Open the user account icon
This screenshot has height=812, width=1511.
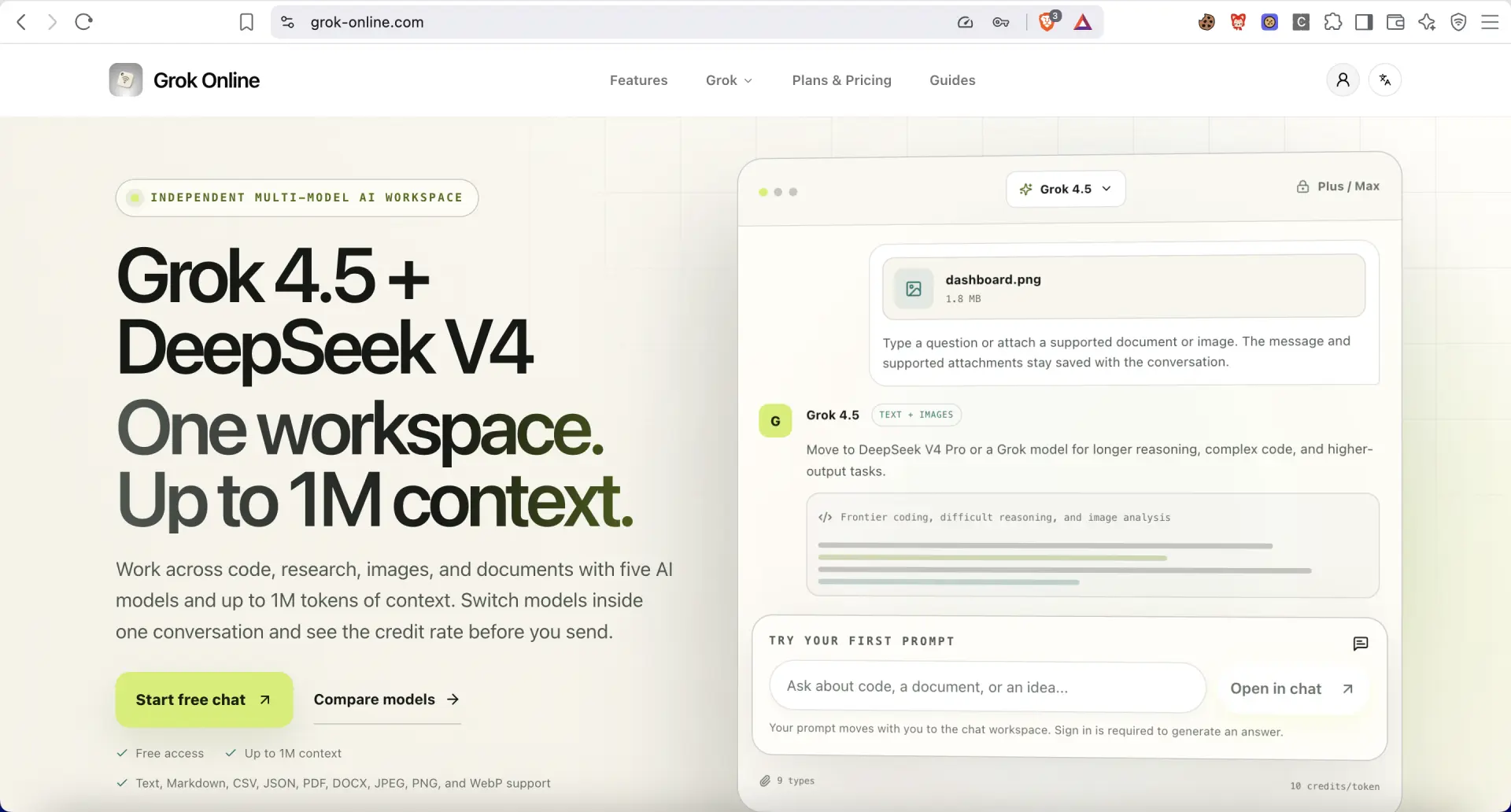click(1343, 79)
